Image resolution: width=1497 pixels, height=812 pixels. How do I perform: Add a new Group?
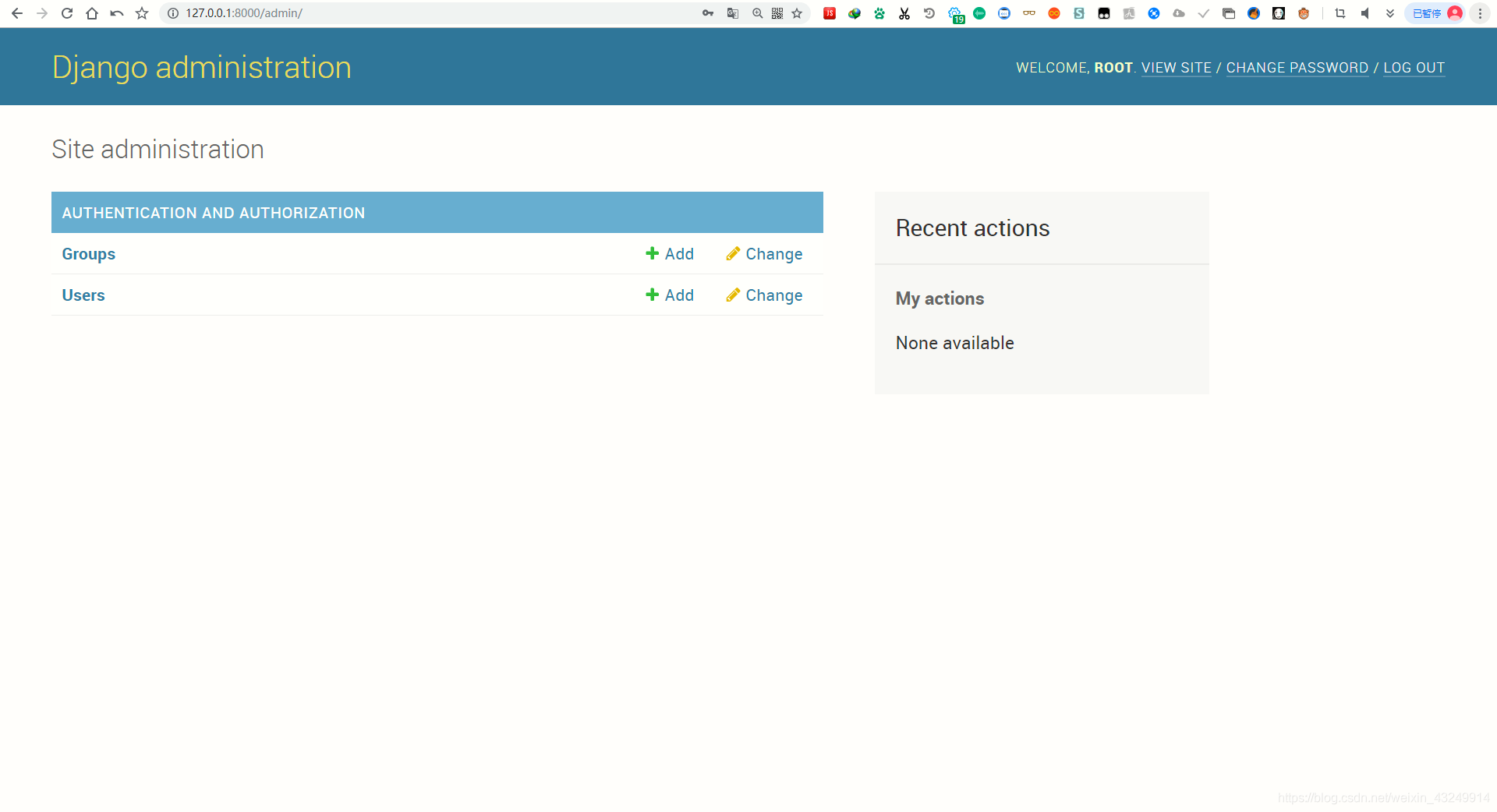click(x=670, y=254)
